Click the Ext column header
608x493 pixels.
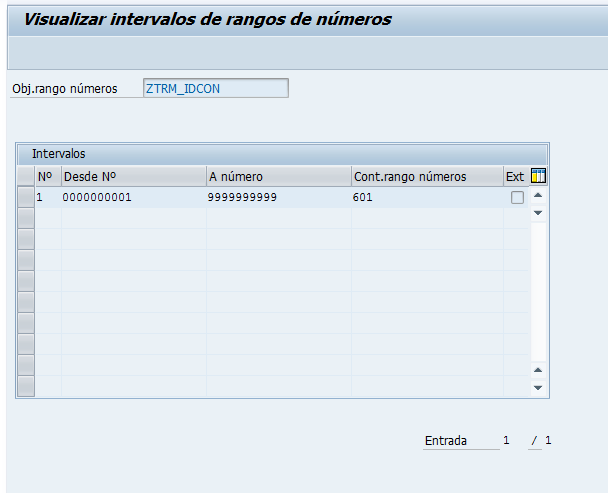[514, 177]
